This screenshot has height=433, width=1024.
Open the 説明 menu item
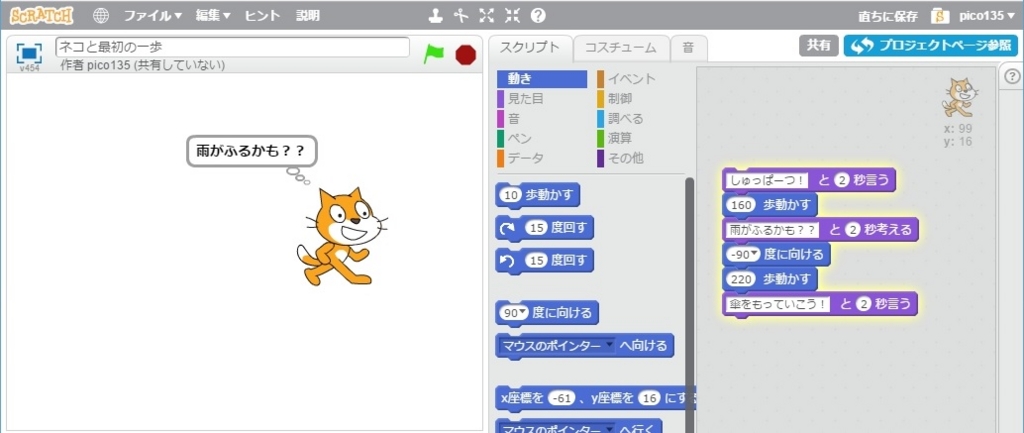click(308, 16)
